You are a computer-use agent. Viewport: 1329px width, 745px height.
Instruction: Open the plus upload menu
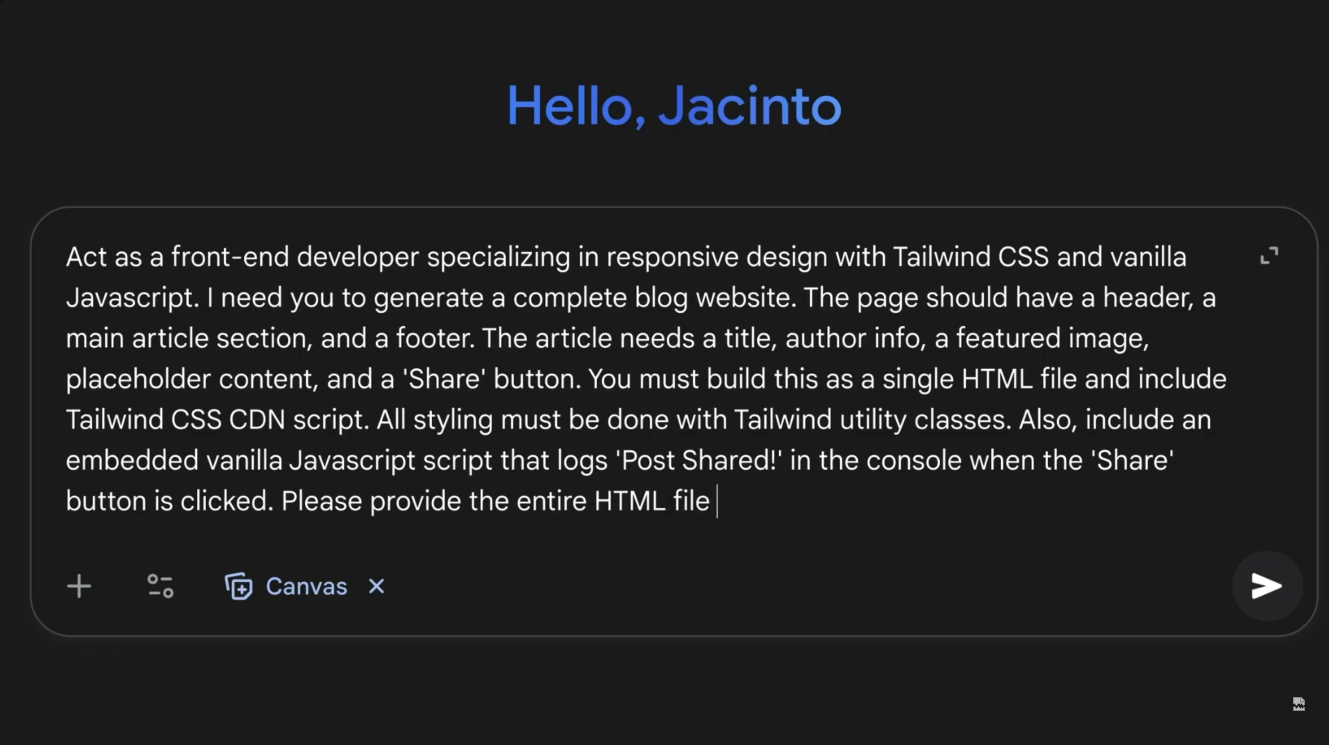click(79, 586)
